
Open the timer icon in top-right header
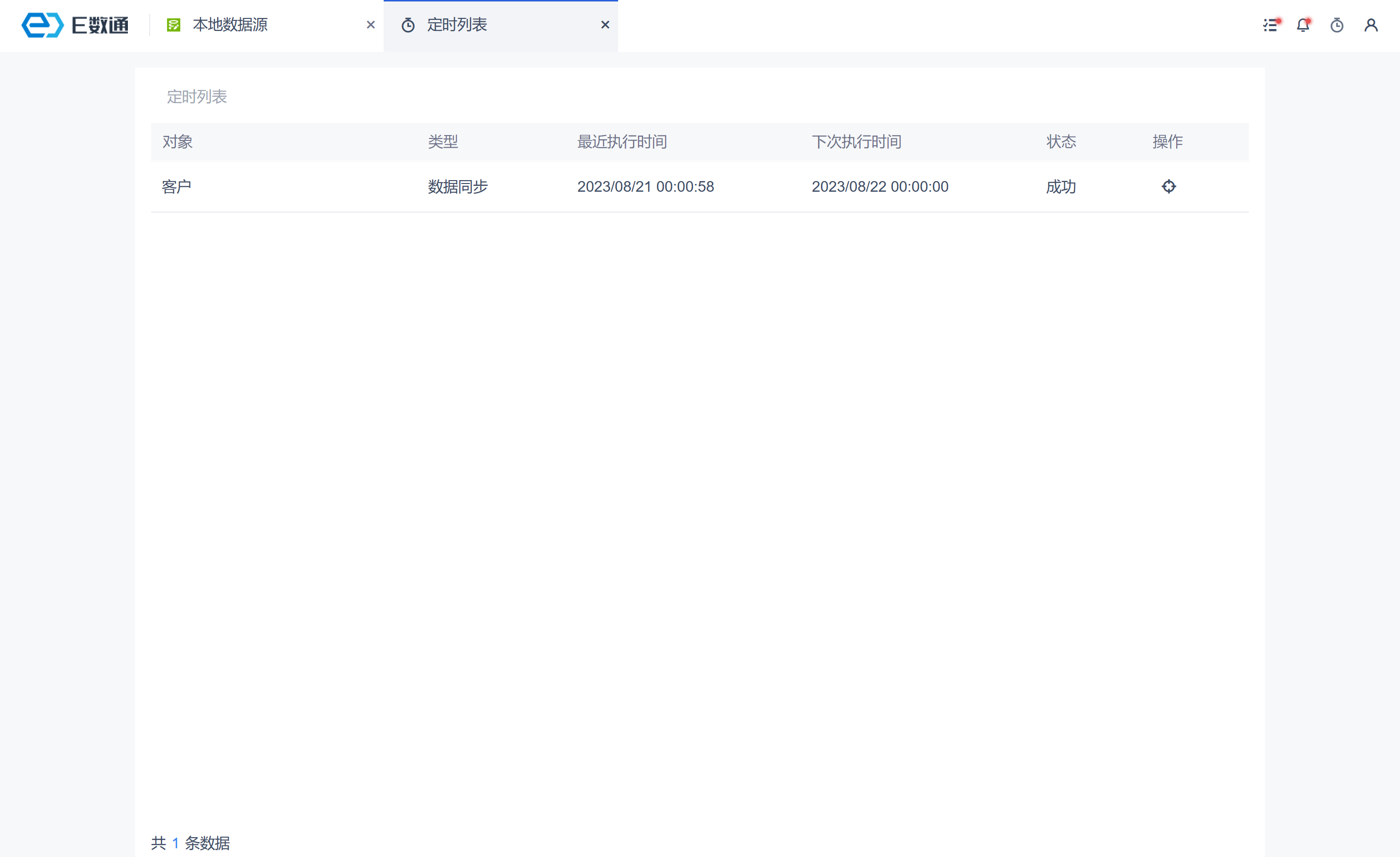pos(1337,25)
